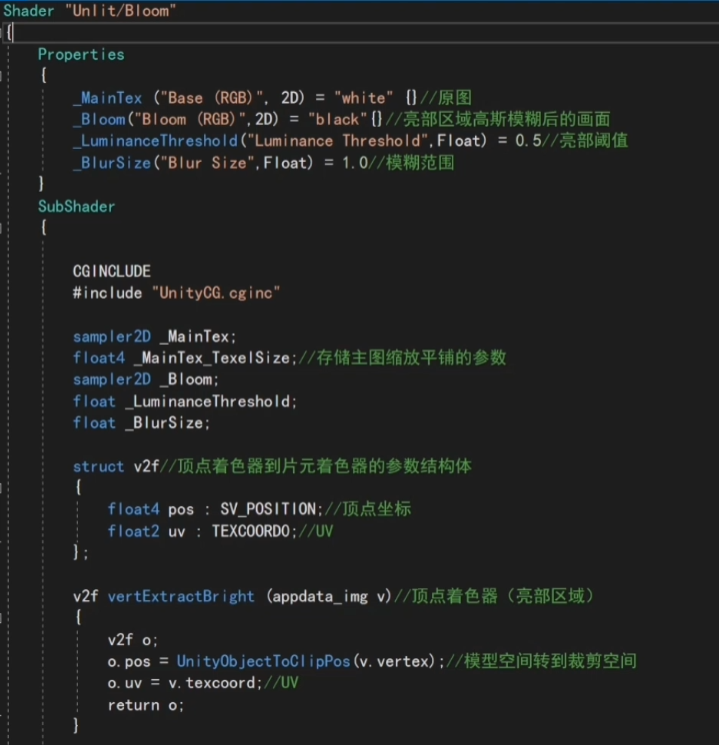Select the UnityObjectToClipPos function call

click(x=264, y=662)
